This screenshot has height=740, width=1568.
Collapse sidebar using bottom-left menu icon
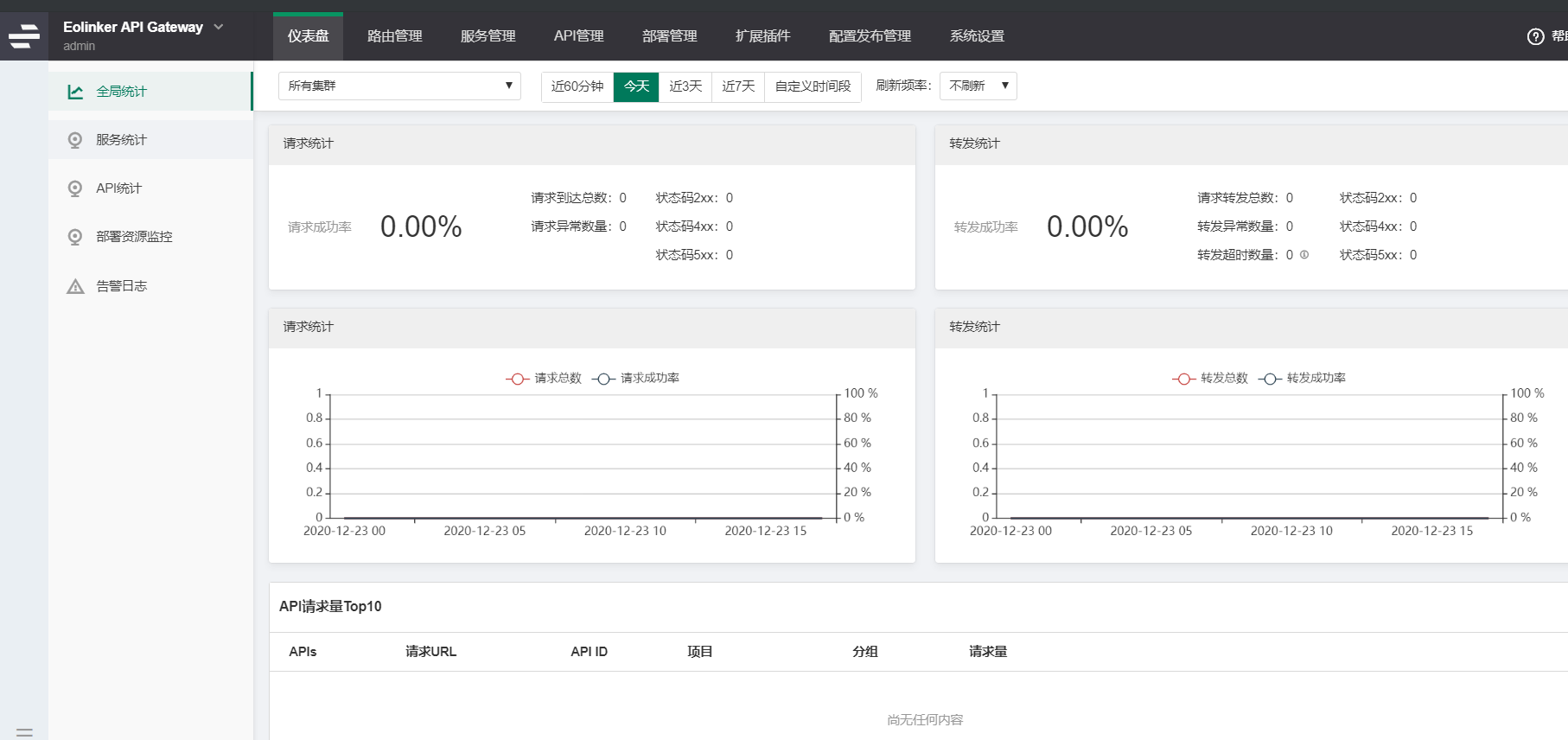pos(24,732)
